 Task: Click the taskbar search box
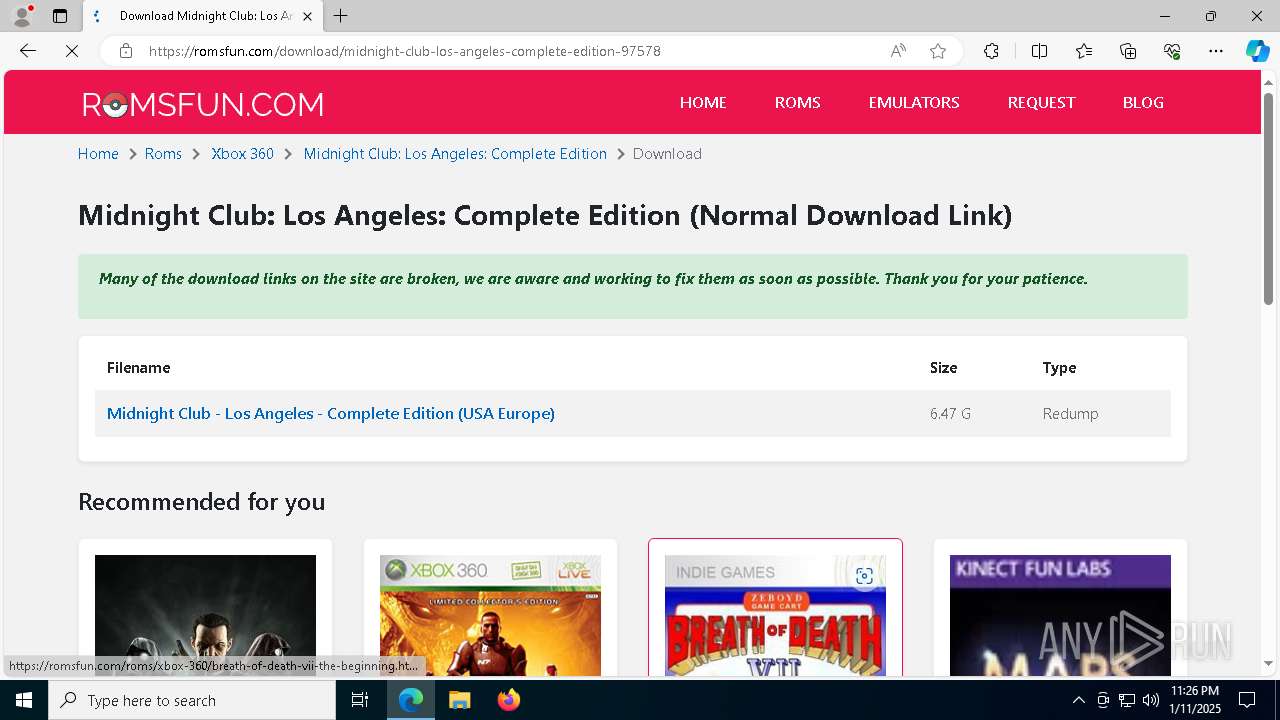(x=192, y=700)
